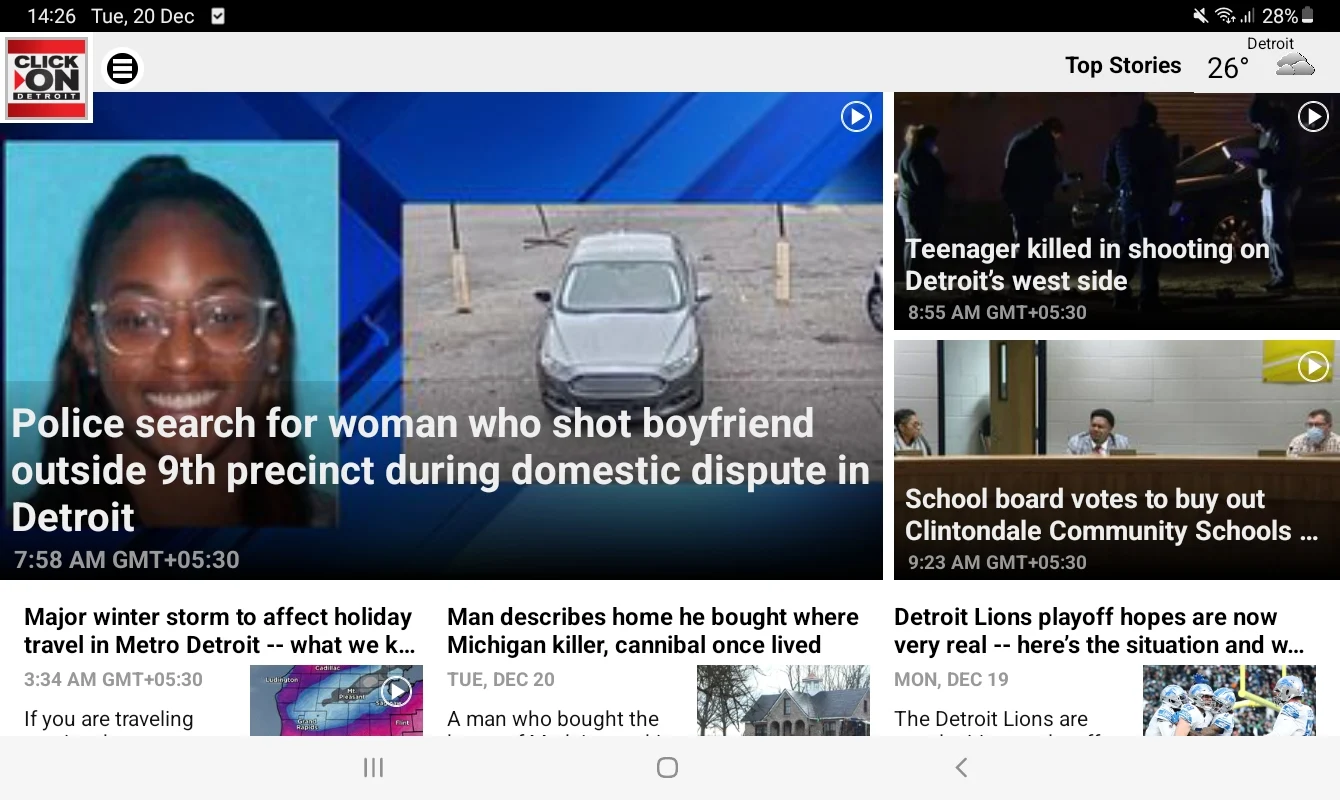
Task: Tap the 26° temperature reading
Action: 1227,68
